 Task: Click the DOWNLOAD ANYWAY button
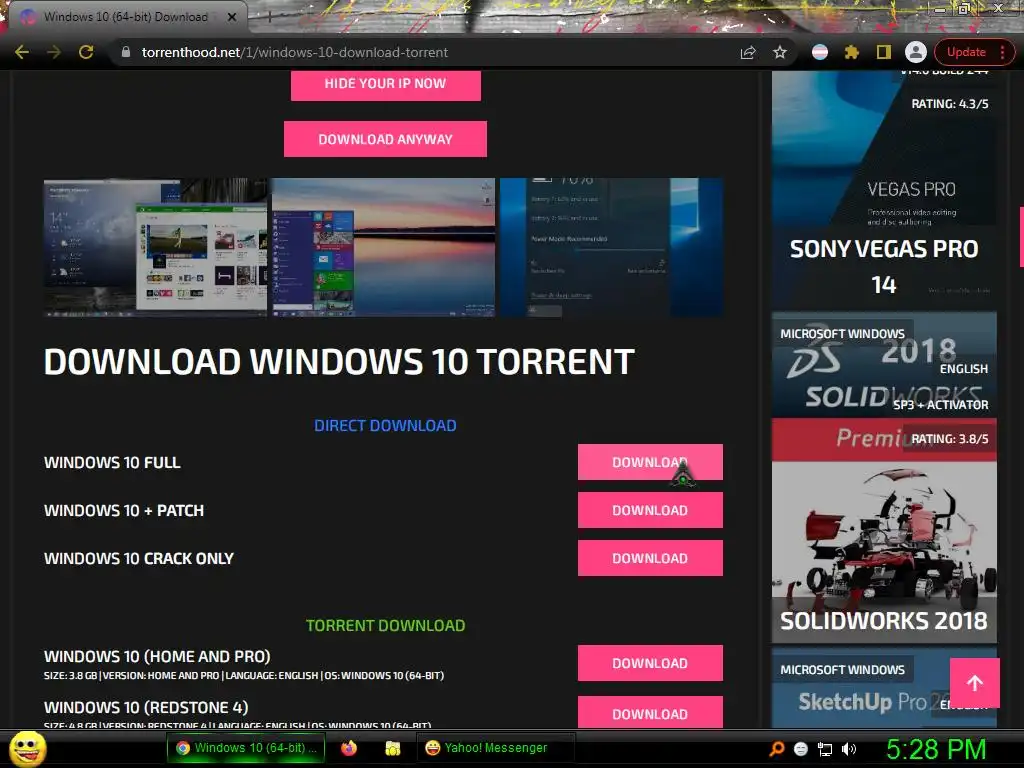pos(385,139)
